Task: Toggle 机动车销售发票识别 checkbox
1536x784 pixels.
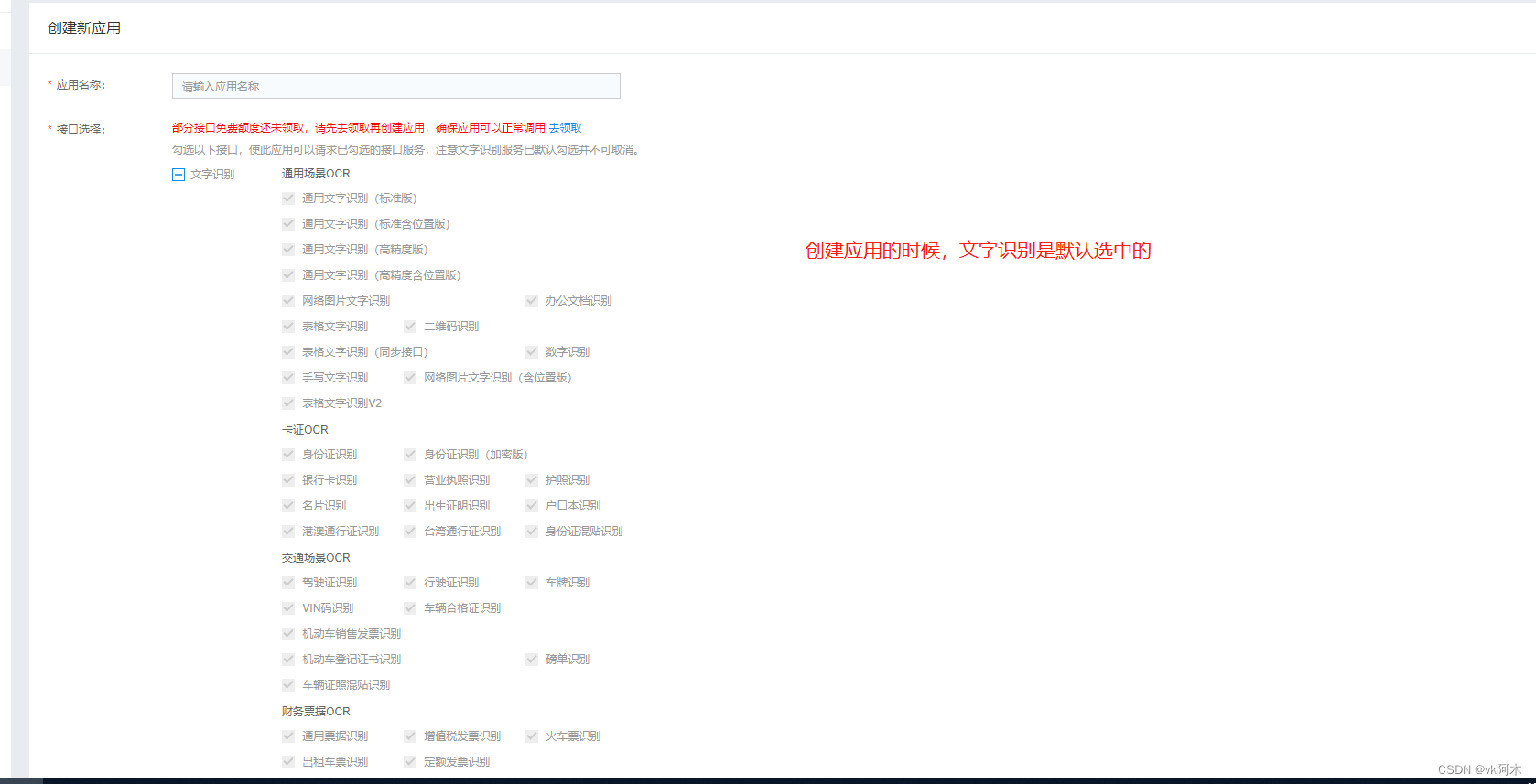Action: click(x=288, y=634)
